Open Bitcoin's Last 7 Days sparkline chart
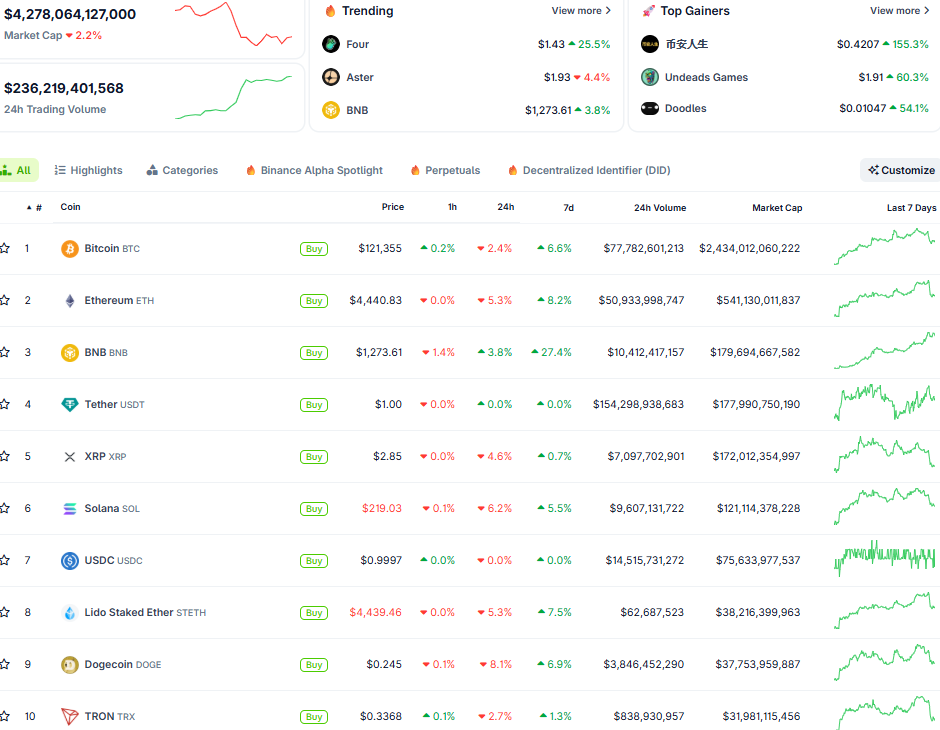The height and width of the screenshot is (730, 940). coord(884,247)
